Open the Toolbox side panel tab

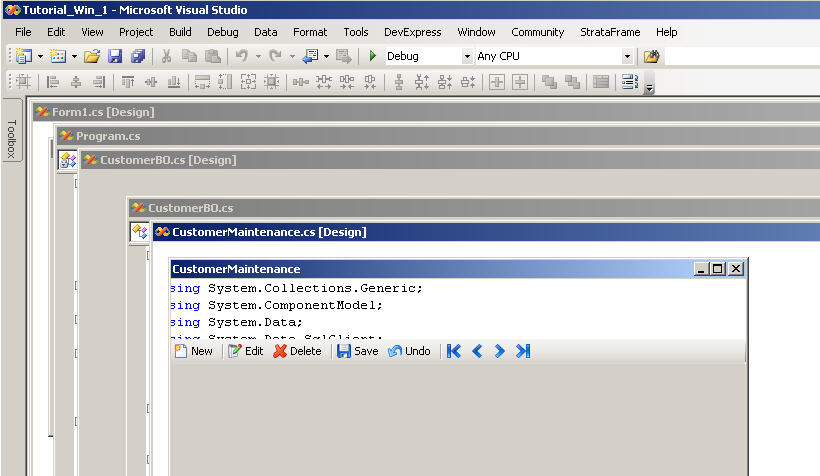[11, 139]
